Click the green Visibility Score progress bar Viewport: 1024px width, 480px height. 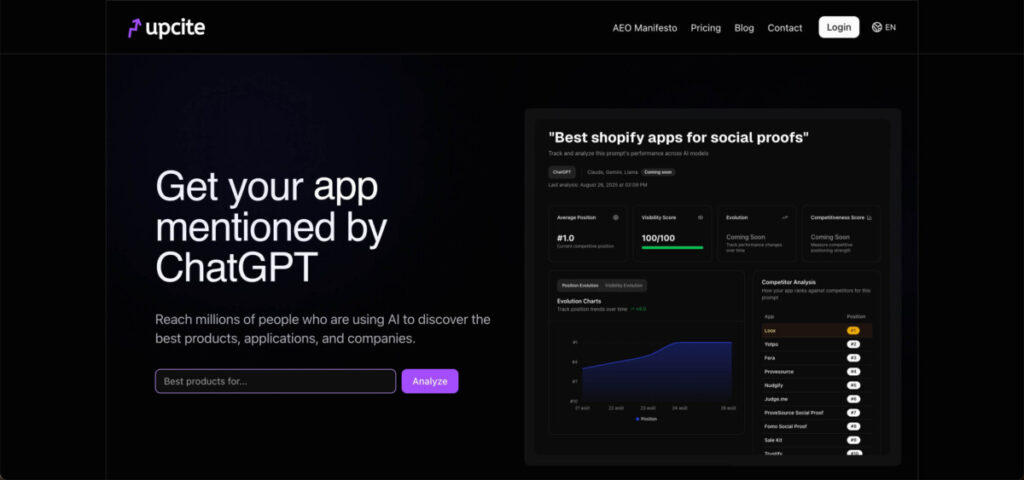point(672,248)
